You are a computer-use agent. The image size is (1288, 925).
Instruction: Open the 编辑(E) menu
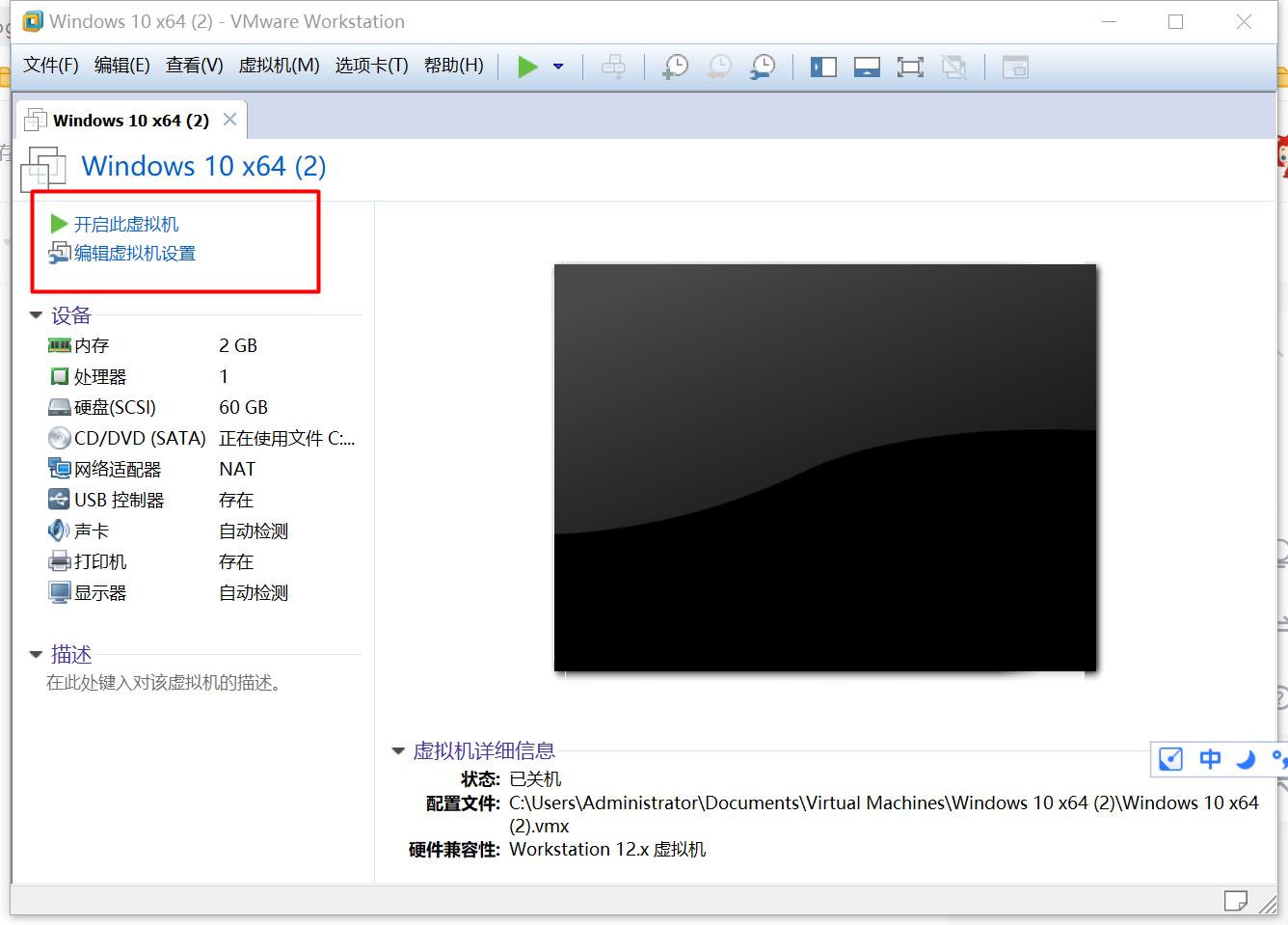122,65
